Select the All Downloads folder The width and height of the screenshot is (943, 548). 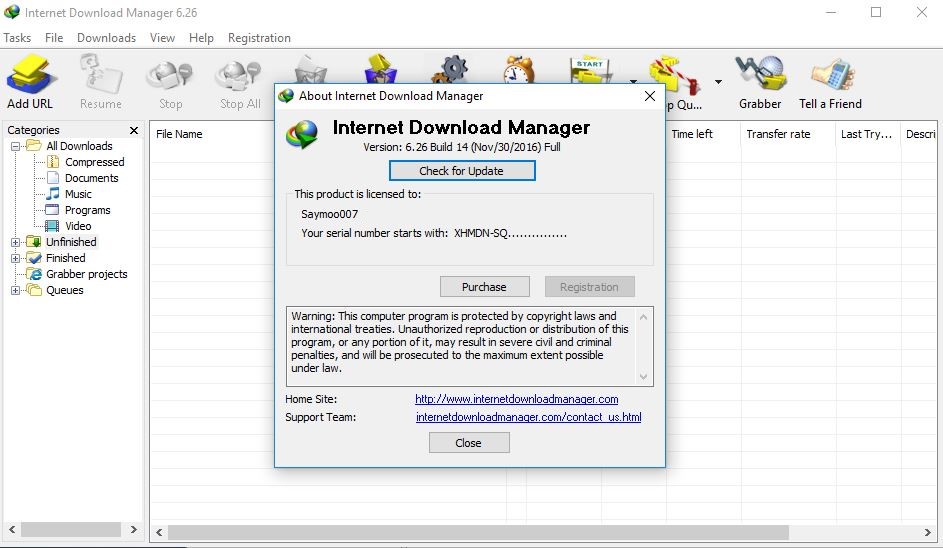[79, 146]
